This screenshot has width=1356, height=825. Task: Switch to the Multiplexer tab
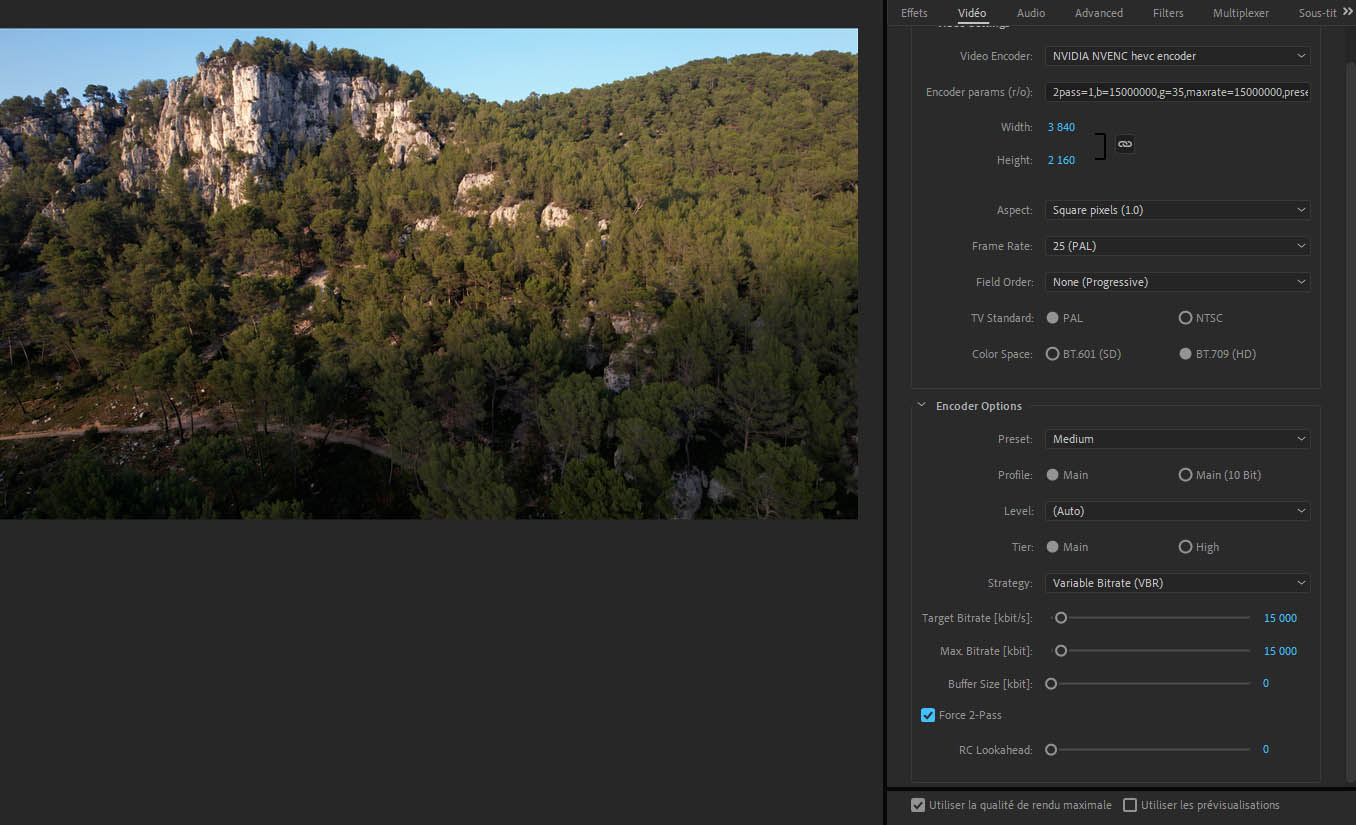click(1241, 13)
